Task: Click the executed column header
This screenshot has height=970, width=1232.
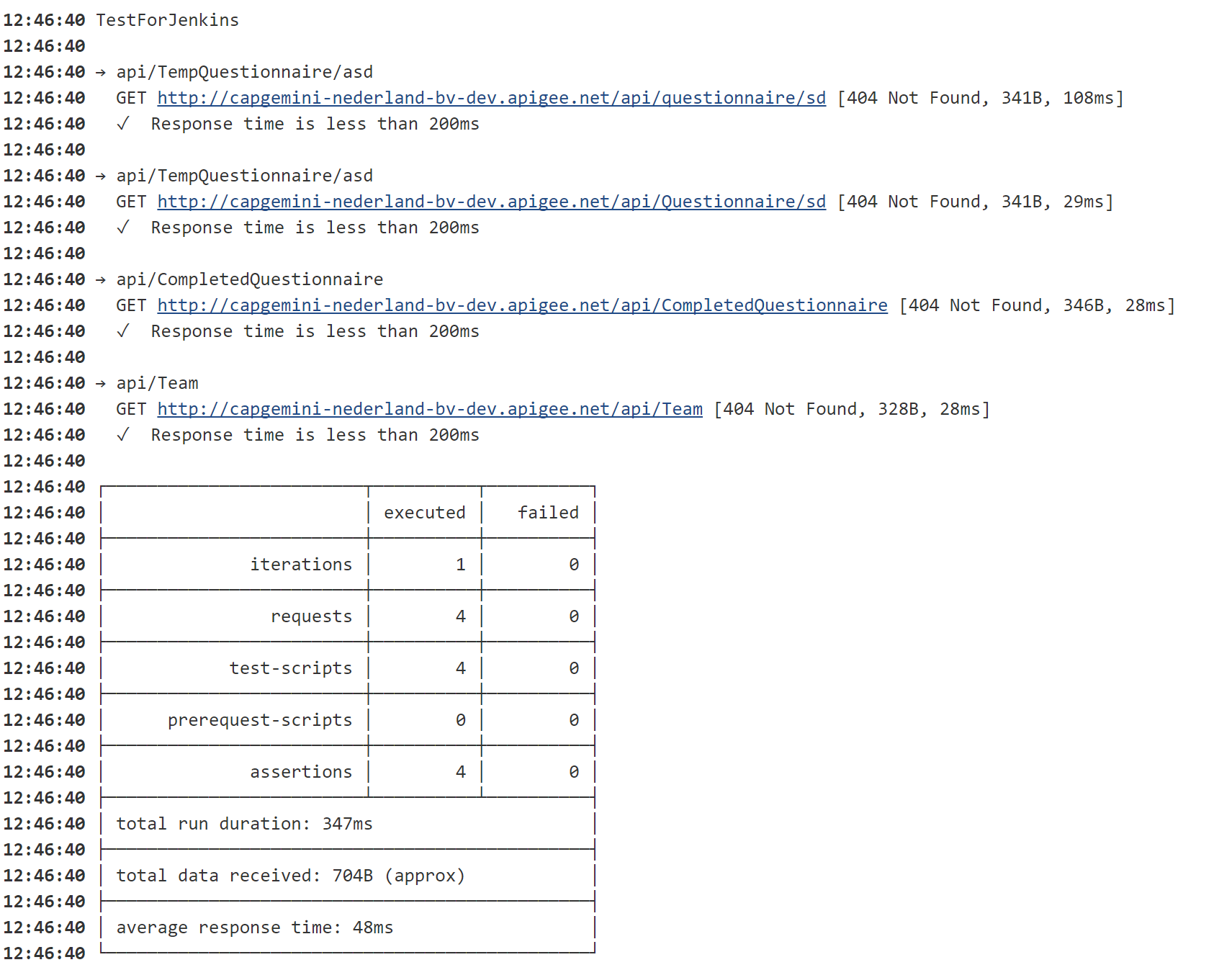Action: coord(424,513)
